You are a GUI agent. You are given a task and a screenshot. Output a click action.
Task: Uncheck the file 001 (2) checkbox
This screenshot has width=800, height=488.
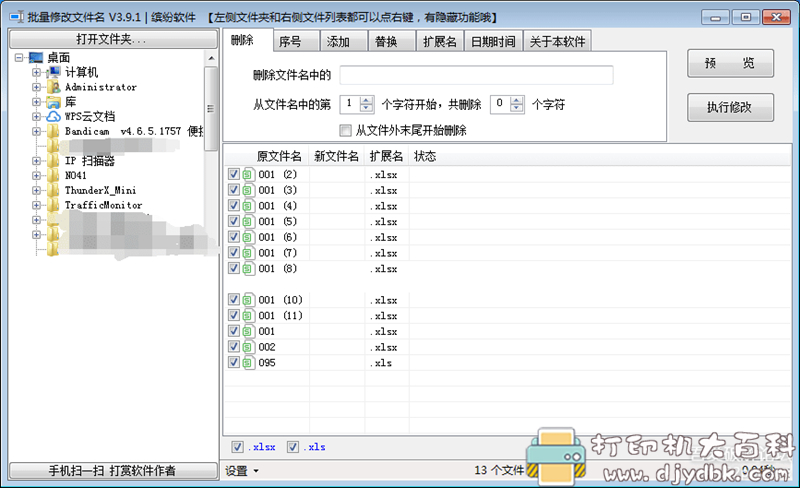coord(234,174)
